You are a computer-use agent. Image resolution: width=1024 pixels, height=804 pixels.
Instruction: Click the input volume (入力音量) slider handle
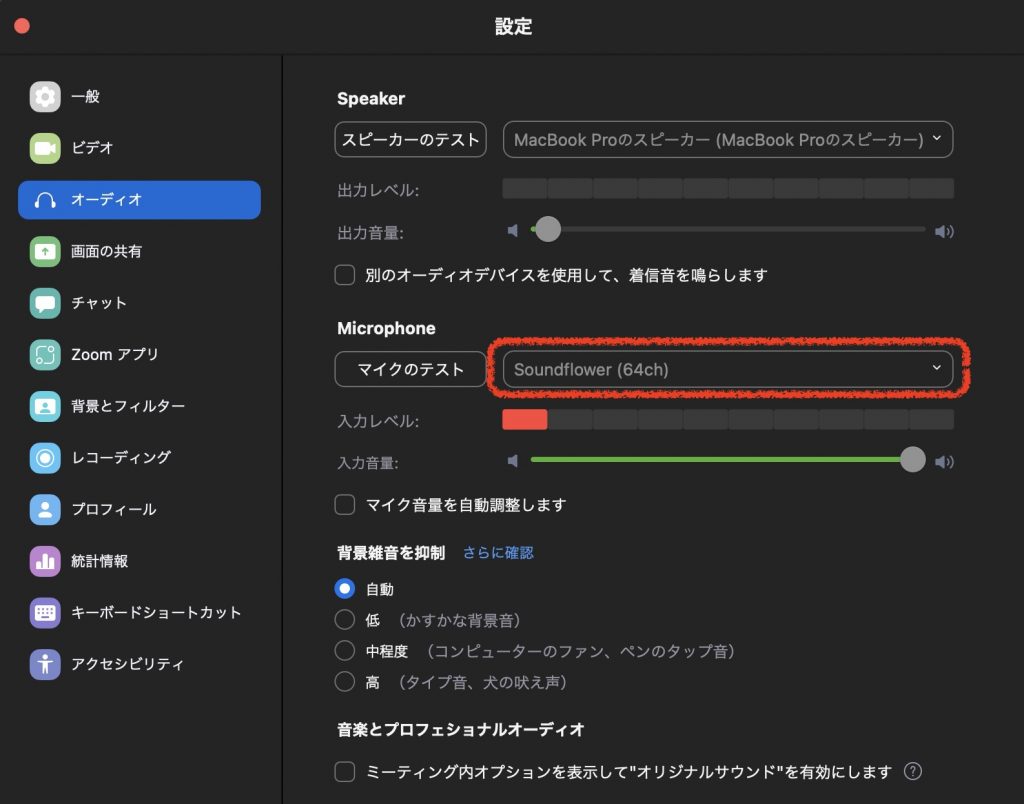(x=912, y=460)
